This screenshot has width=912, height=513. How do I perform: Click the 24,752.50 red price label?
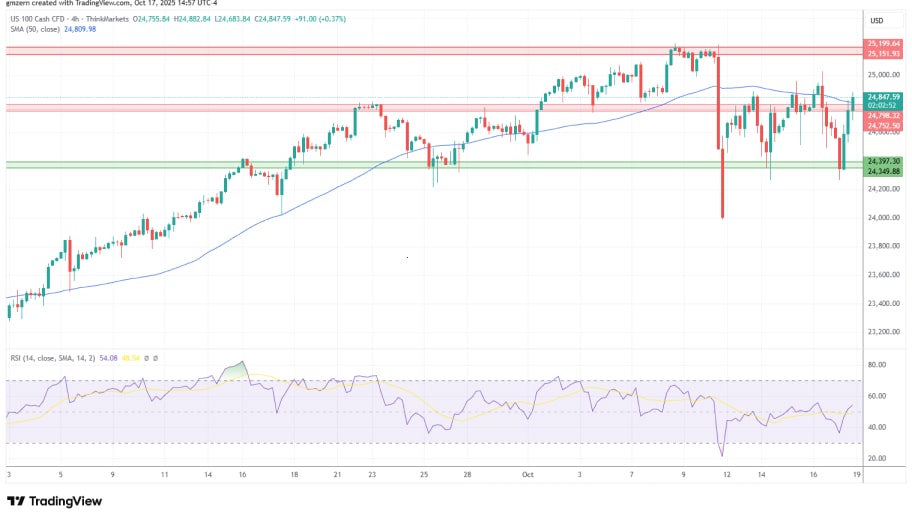pyautogui.click(x=884, y=125)
